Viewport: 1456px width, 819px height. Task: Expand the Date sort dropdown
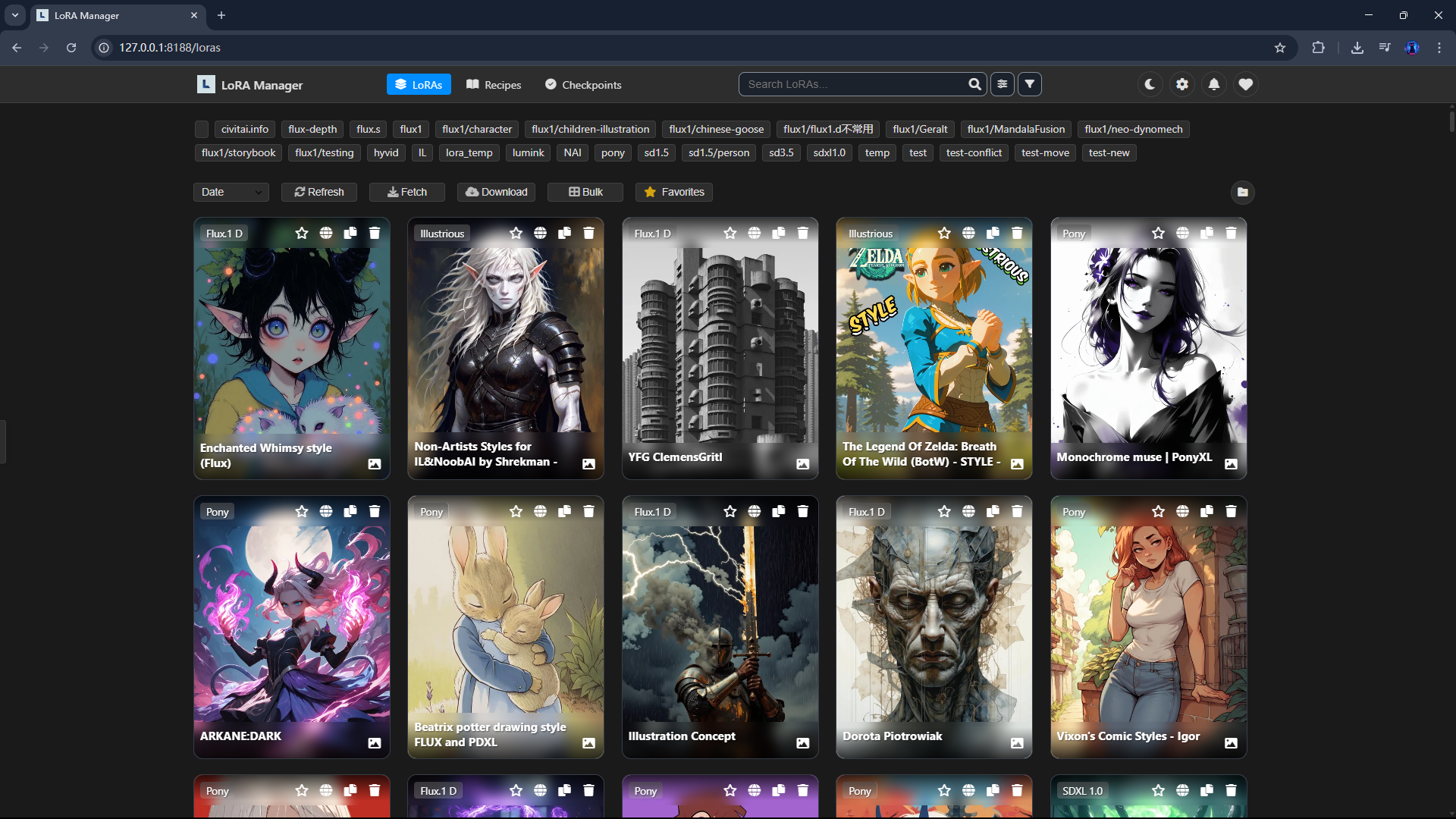tap(231, 192)
